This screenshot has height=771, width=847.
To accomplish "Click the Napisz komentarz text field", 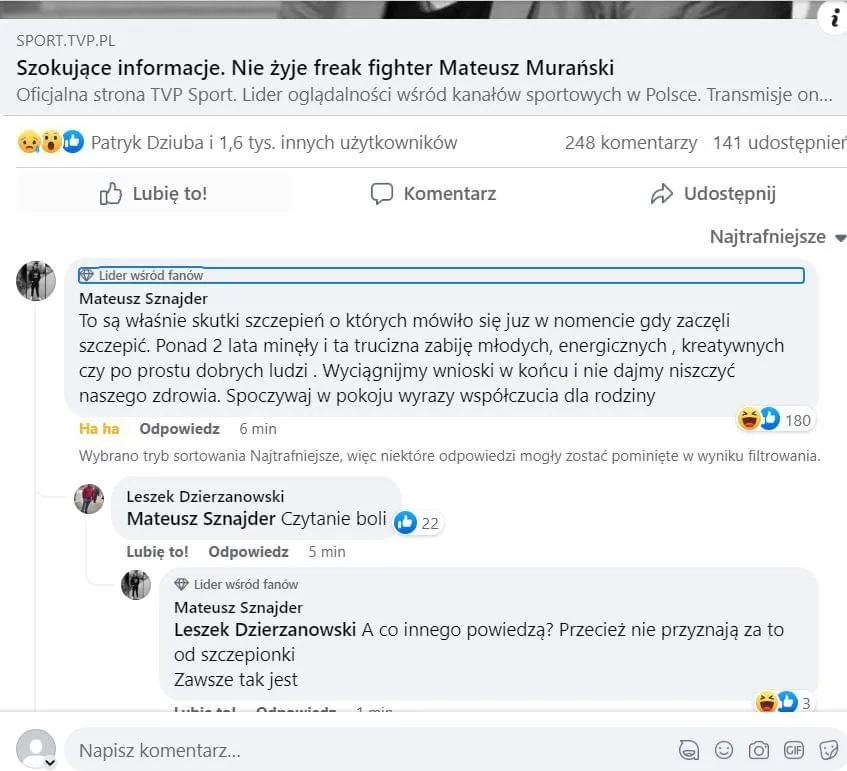I will click(360, 750).
